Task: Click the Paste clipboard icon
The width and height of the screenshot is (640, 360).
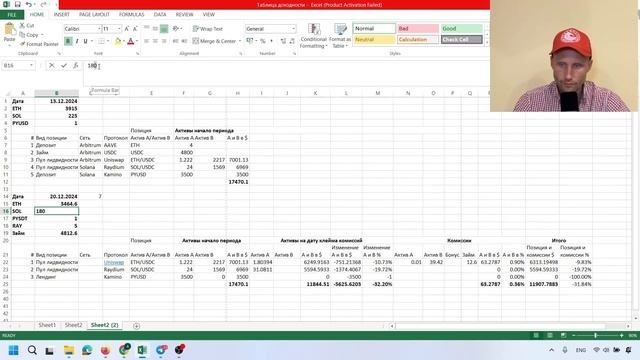Action: click(x=9, y=29)
